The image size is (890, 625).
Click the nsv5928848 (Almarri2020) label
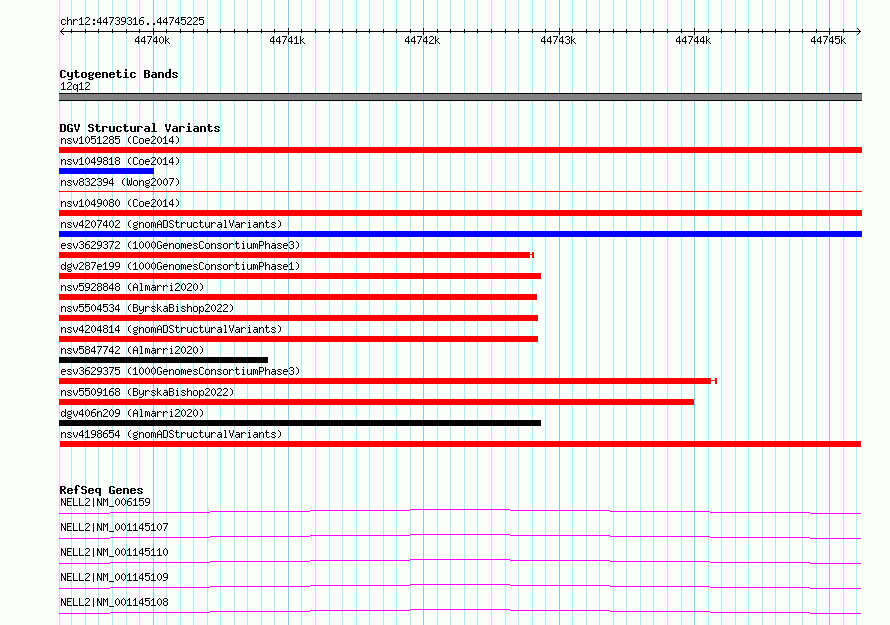pos(132,287)
